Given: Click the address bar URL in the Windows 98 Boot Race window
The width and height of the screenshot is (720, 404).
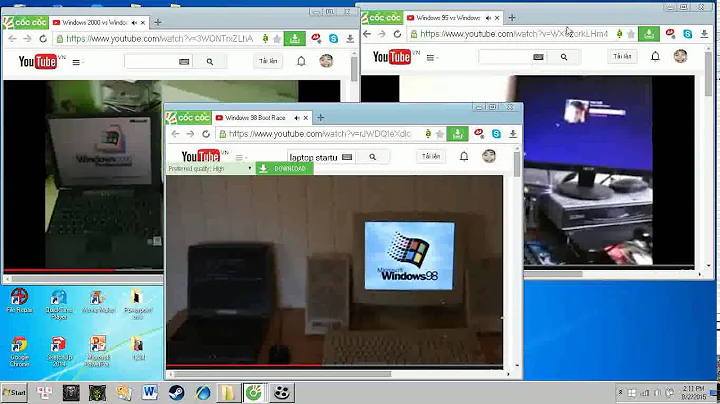Looking at the screenshot, I should [x=320, y=134].
